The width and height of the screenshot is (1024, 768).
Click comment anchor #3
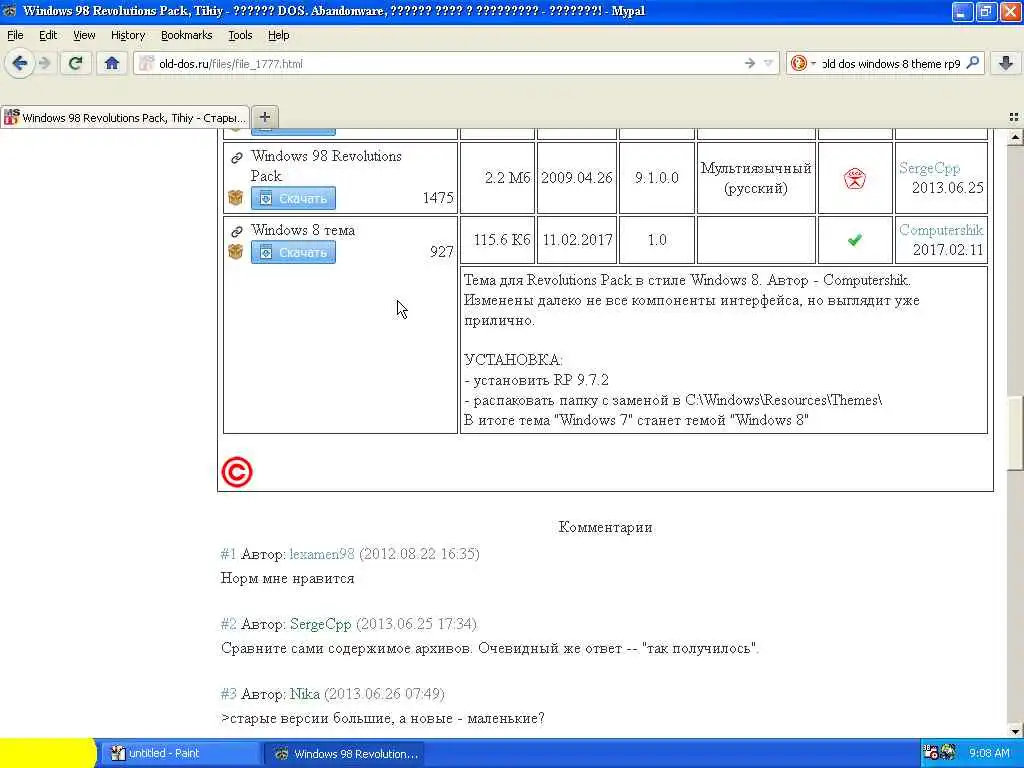(228, 694)
